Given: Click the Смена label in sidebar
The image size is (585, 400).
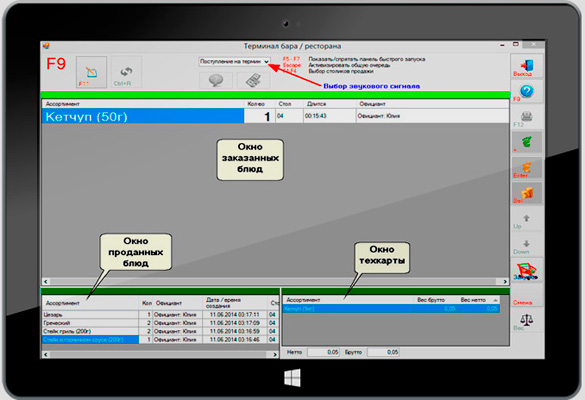Looking at the screenshot, I should (x=522, y=302).
